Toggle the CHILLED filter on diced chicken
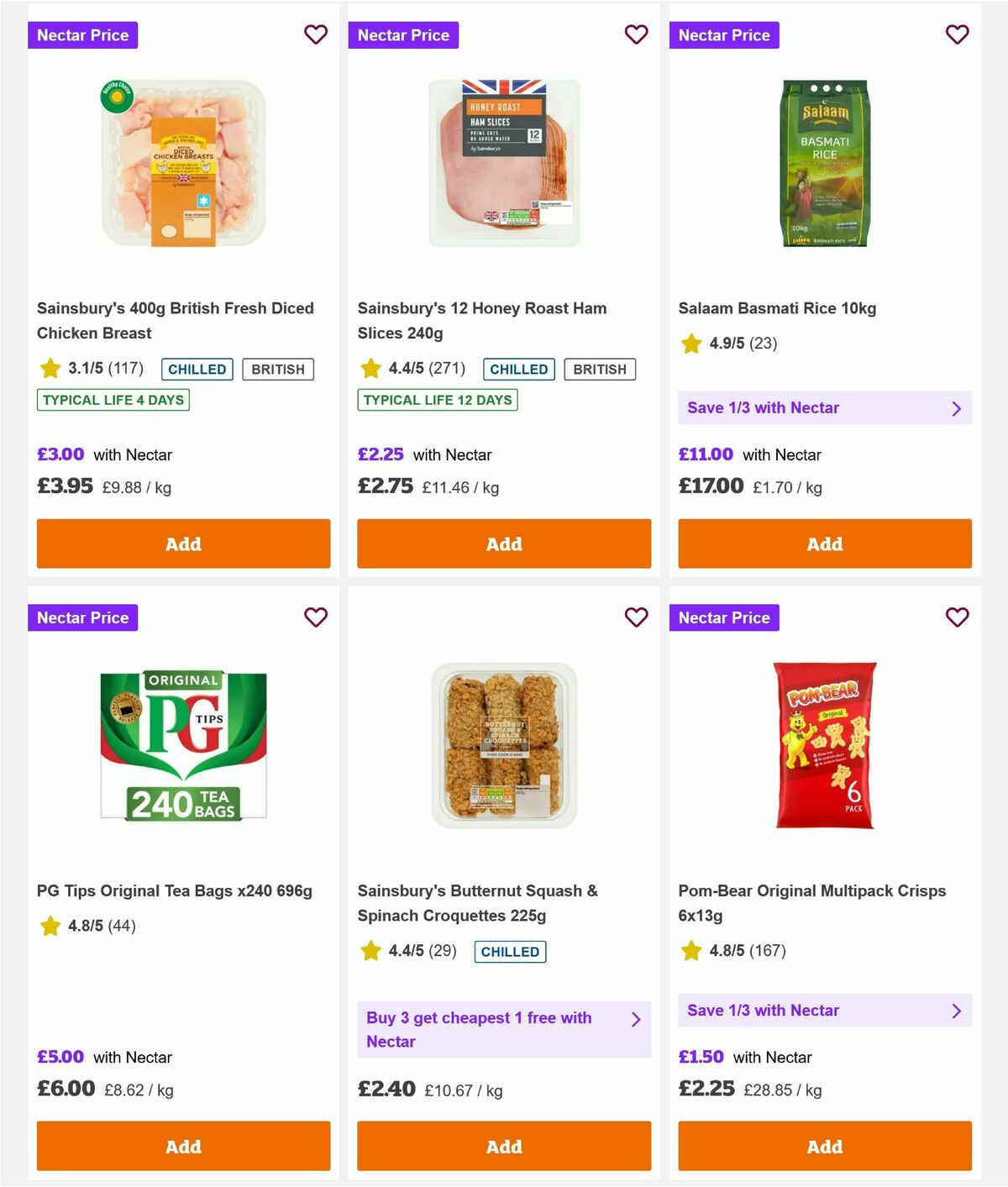Viewport: 1008px width, 1187px height. tap(196, 369)
